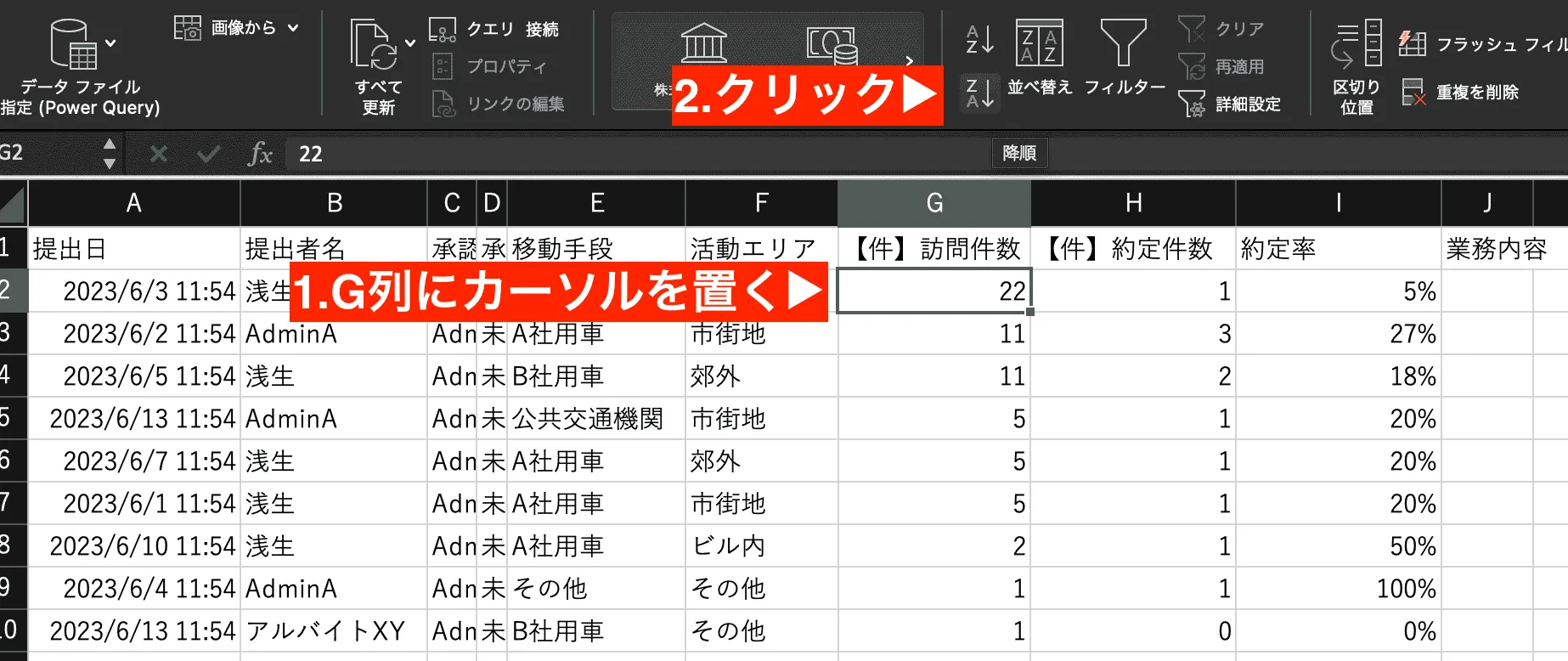This screenshot has height=661, width=1568.
Task: Select column B header
Action: coord(334,203)
